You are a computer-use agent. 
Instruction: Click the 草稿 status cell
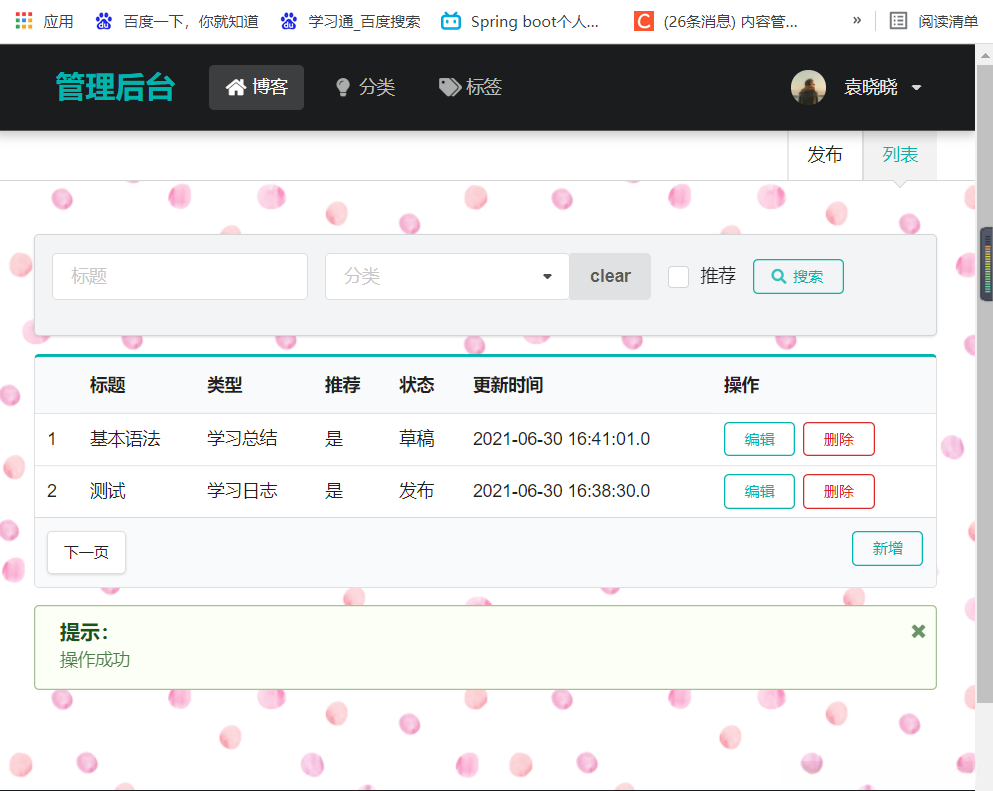click(x=416, y=439)
